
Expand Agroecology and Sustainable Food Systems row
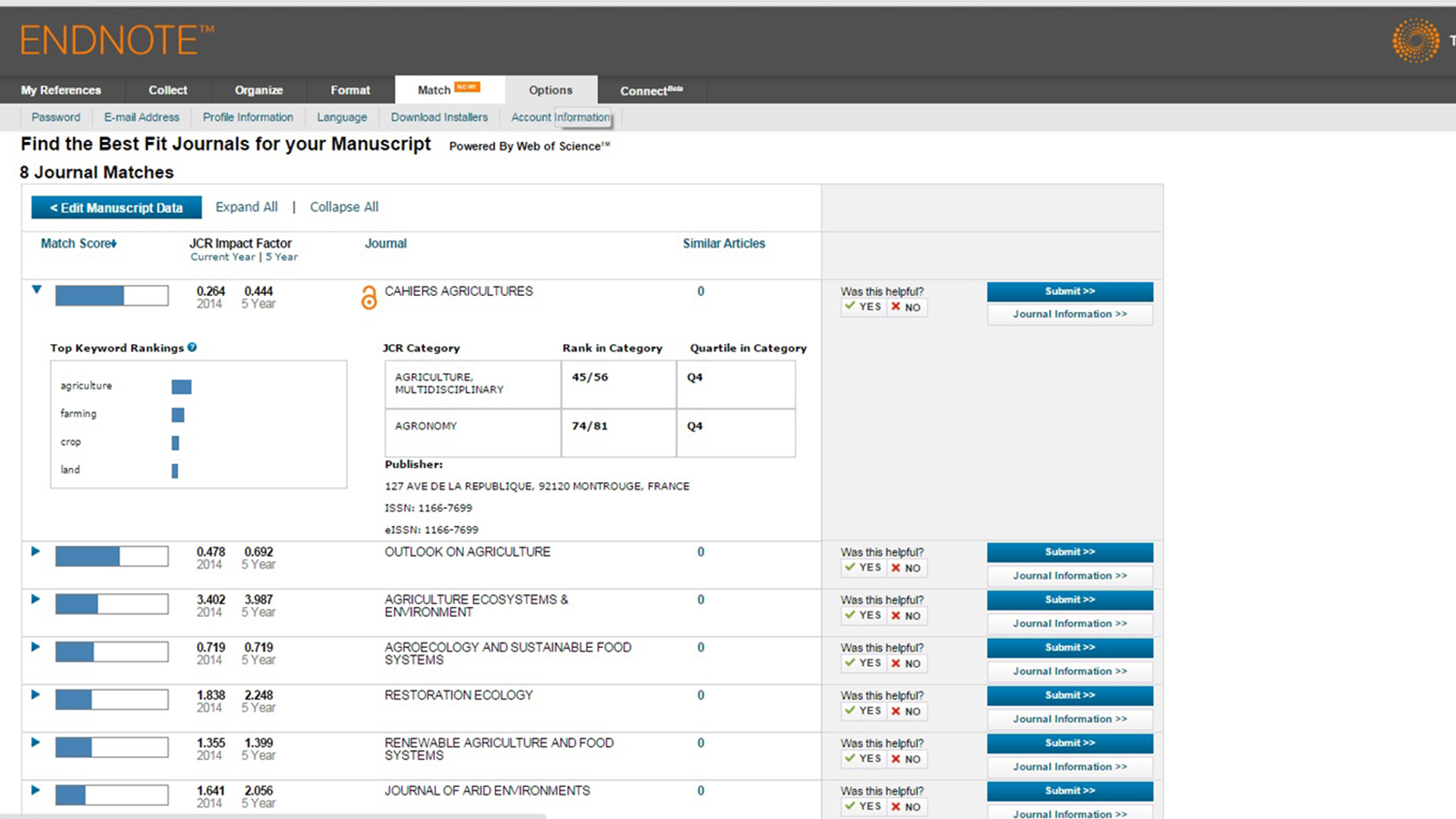point(35,647)
